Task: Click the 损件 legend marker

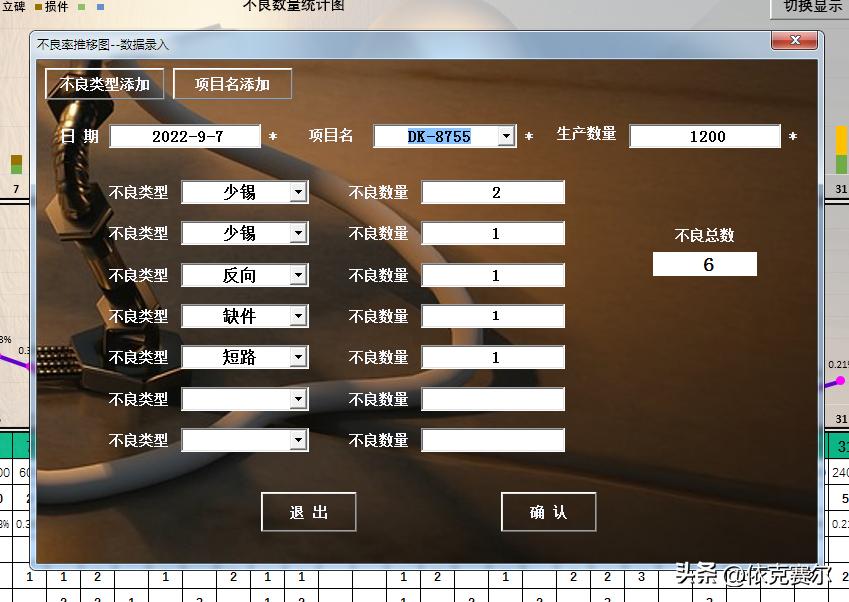Action: pos(36,6)
